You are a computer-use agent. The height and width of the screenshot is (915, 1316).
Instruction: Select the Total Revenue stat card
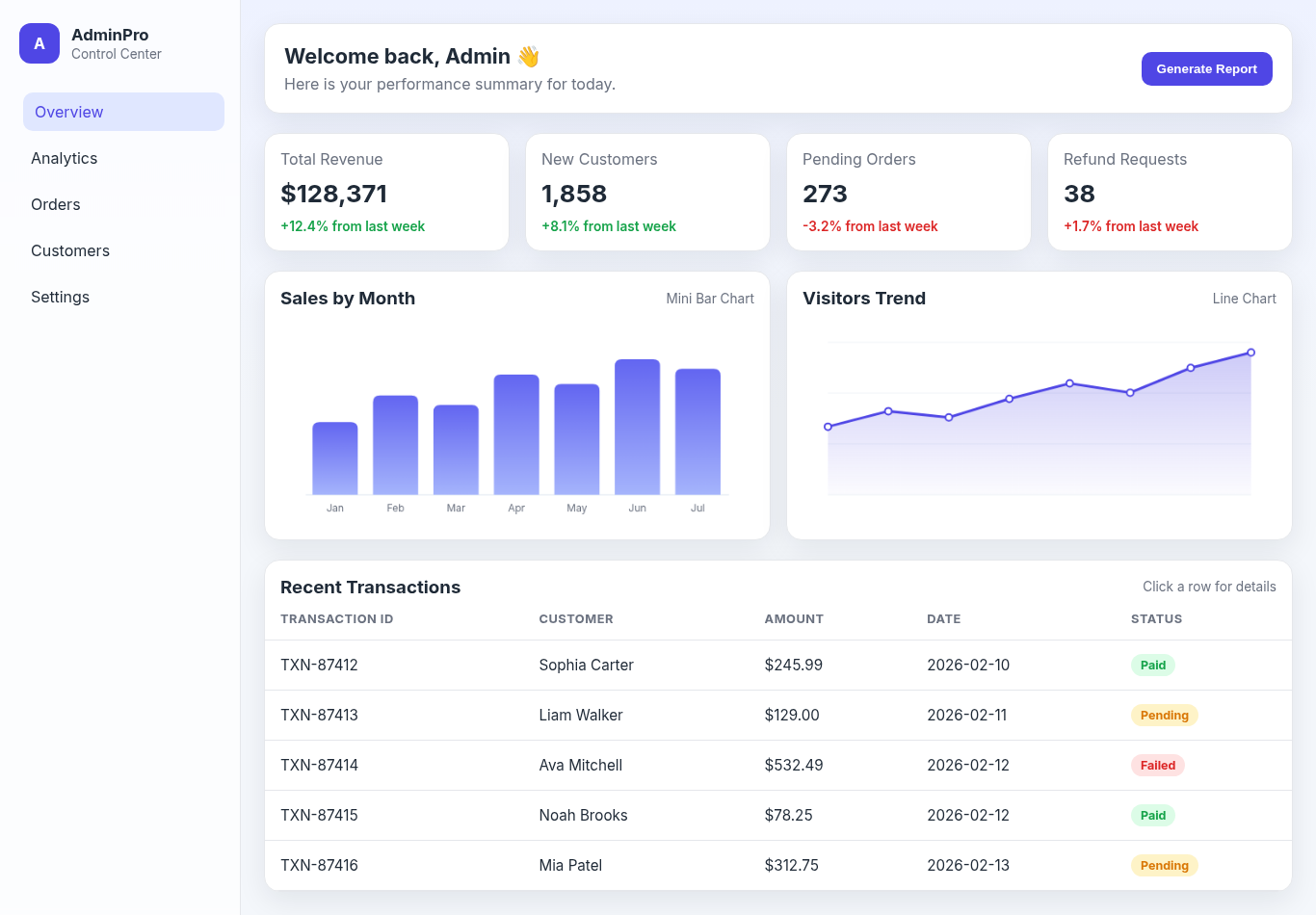click(x=386, y=192)
